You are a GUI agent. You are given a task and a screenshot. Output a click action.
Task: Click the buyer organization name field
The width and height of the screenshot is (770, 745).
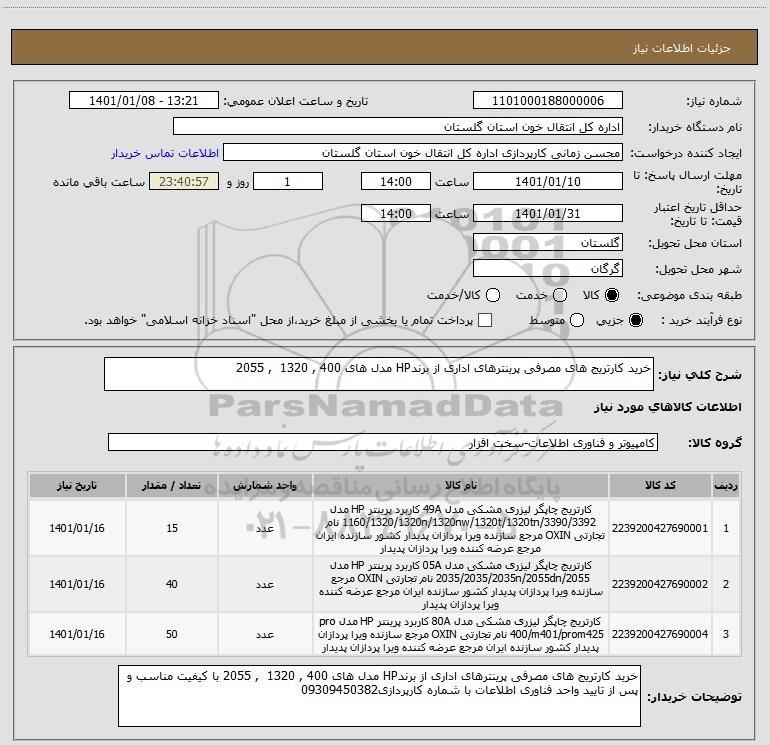tap(398, 127)
